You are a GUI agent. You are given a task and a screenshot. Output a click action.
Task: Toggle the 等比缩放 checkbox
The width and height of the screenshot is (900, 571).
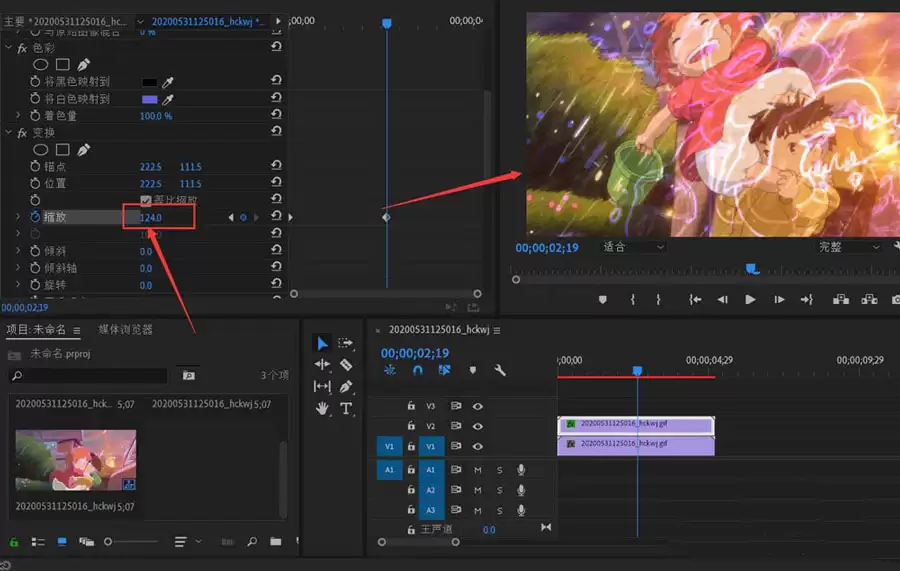click(146, 200)
